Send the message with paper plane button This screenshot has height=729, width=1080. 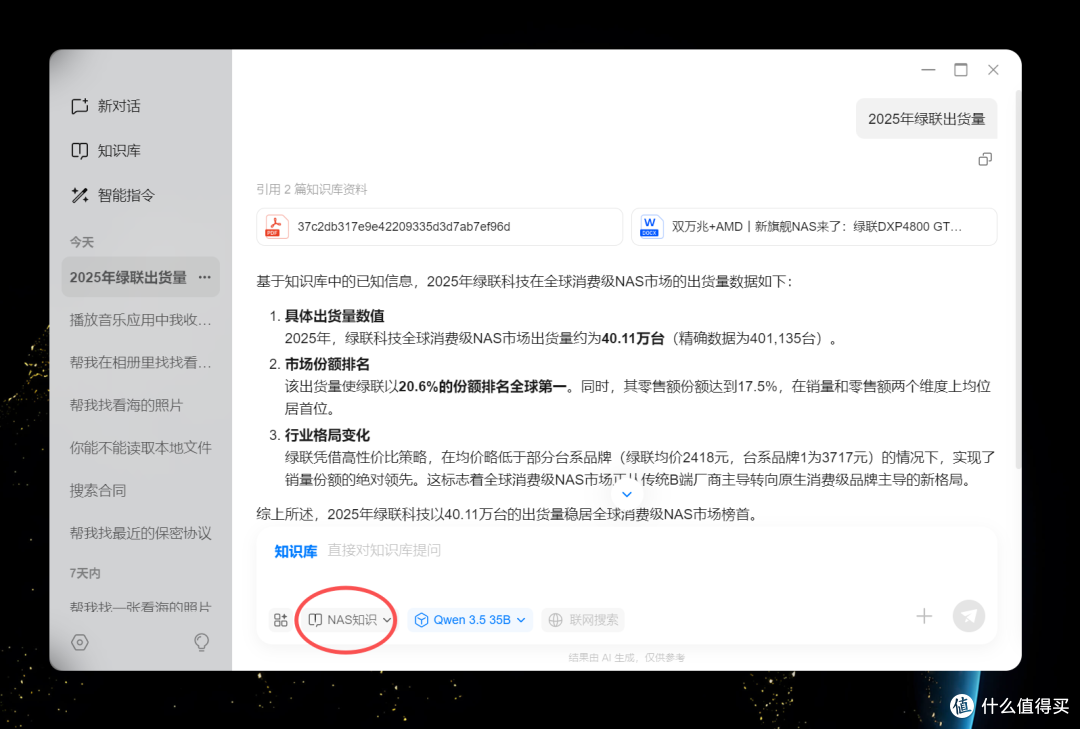[x=969, y=616]
